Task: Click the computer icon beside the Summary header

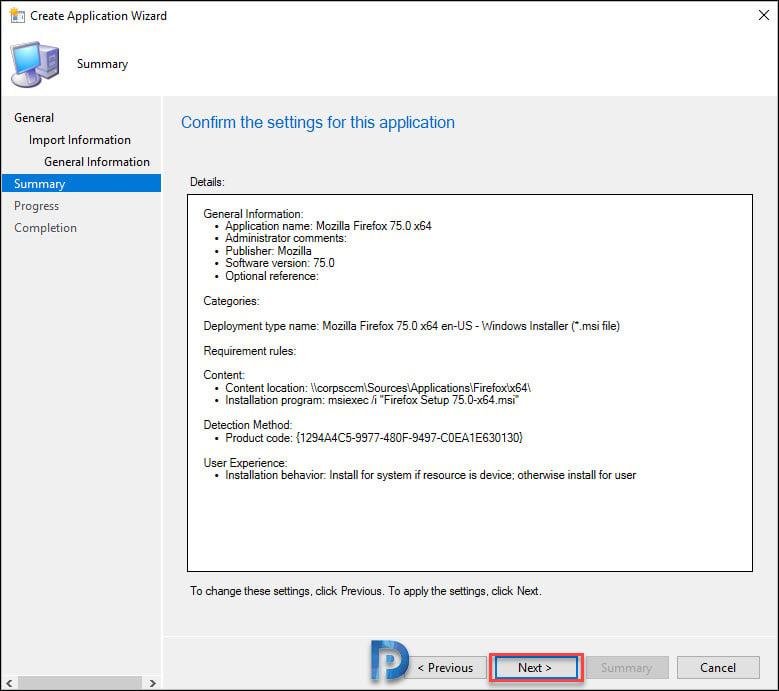Action: click(34, 65)
